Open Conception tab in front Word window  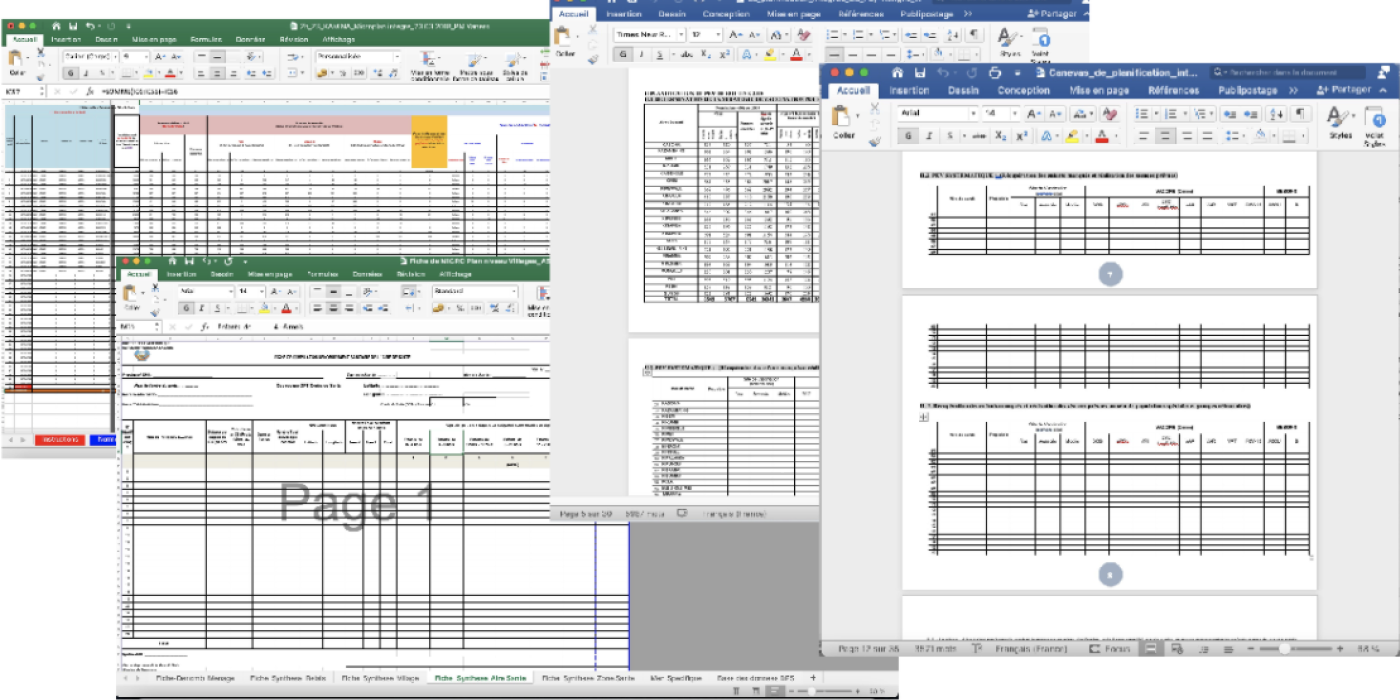pos(1024,90)
